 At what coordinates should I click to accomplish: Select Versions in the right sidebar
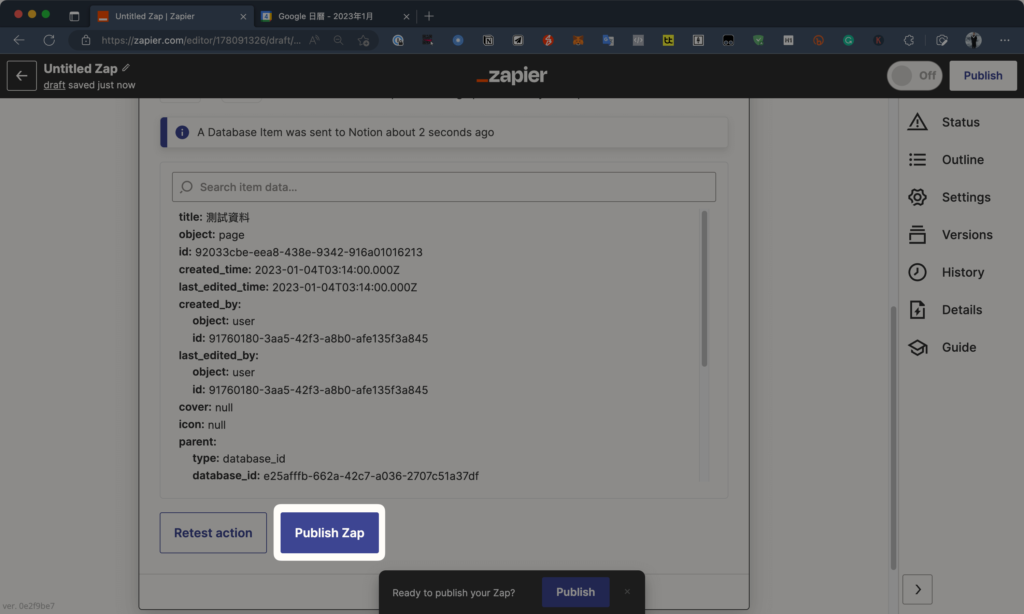click(967, 234)
